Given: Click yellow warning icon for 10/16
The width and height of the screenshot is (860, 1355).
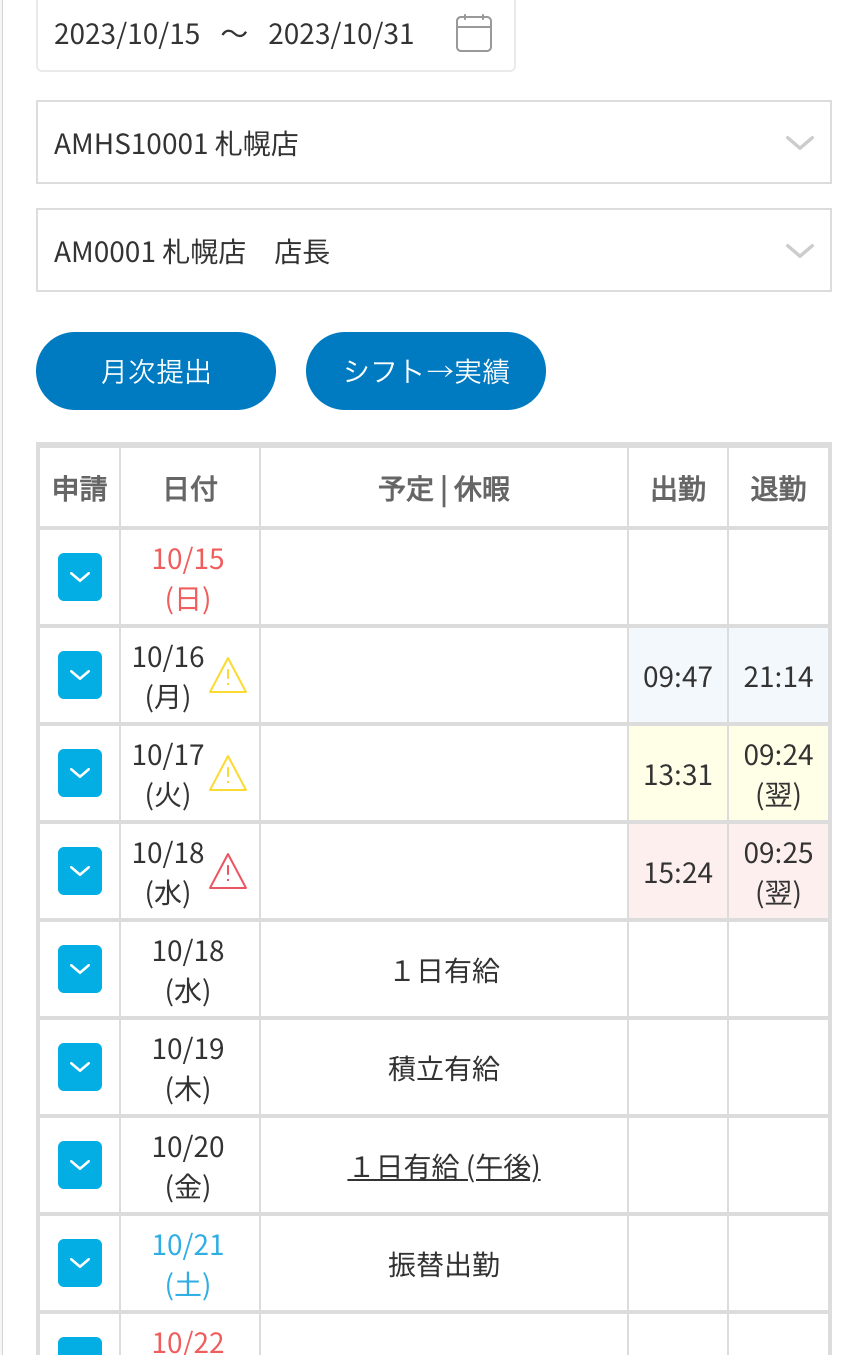Looking at the screenshot, I should pos(228,676).
